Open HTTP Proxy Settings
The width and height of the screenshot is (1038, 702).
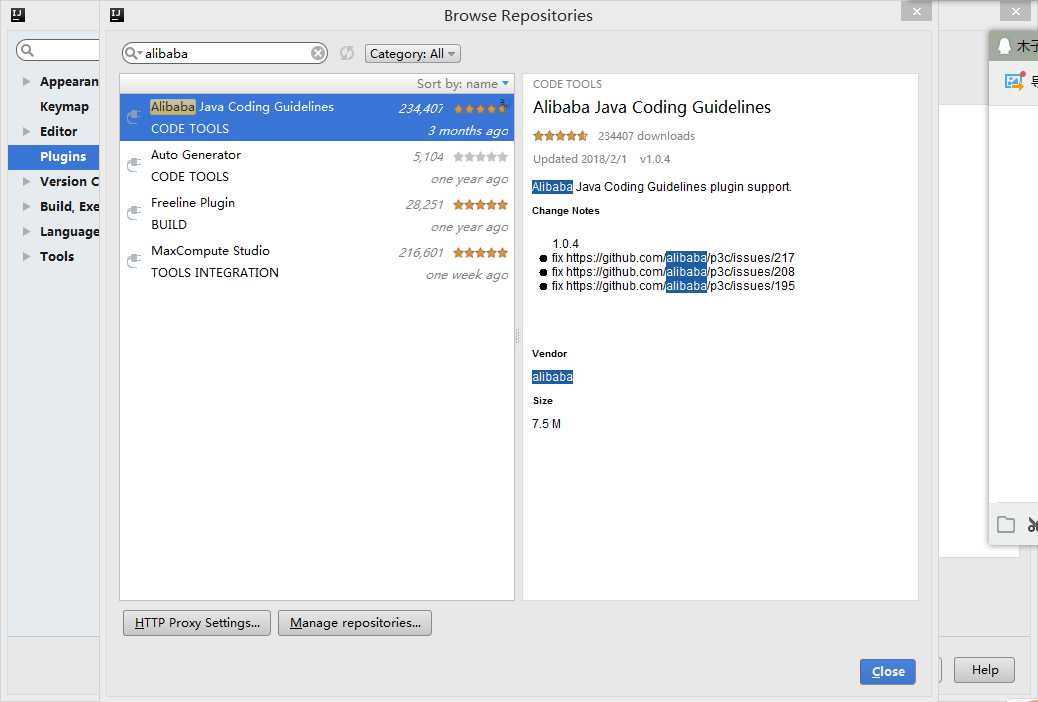[x=197, y=623]
